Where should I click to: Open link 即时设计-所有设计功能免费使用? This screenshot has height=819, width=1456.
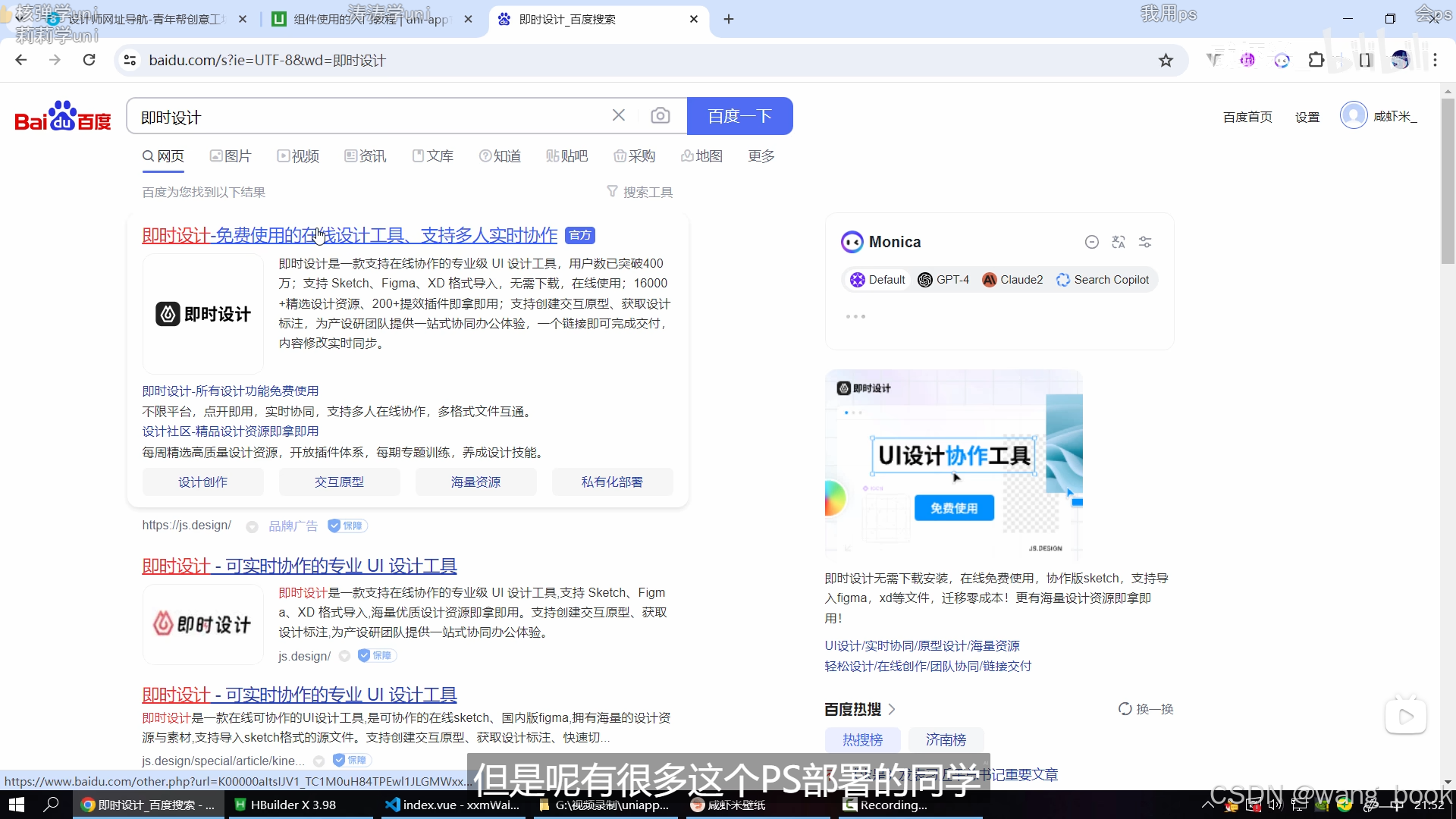231,391
